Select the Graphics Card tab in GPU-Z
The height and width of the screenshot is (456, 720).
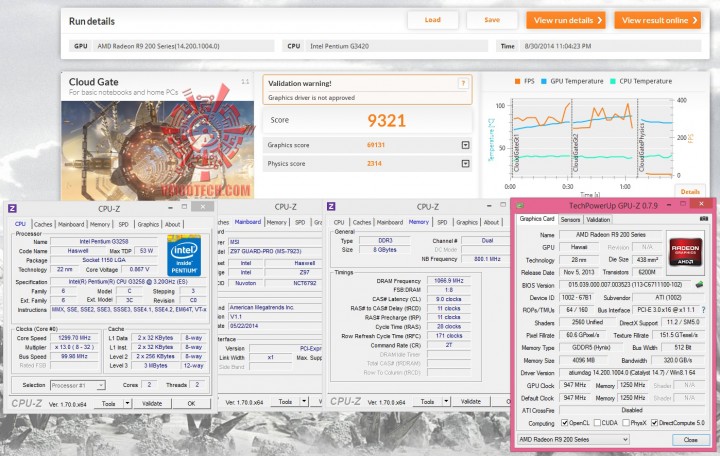click(x=537, y=219)
